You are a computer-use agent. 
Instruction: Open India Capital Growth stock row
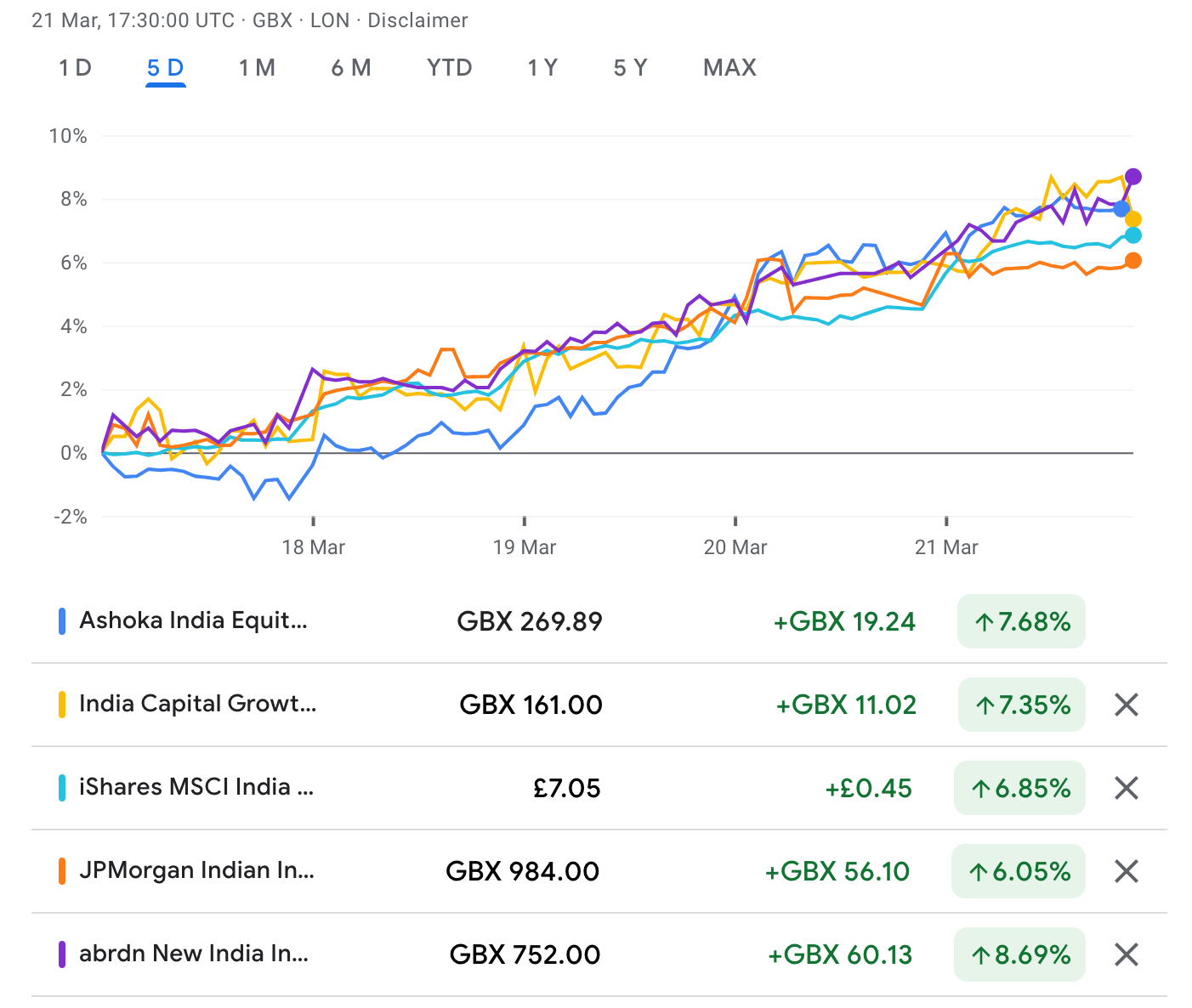(x=599, y=705)
